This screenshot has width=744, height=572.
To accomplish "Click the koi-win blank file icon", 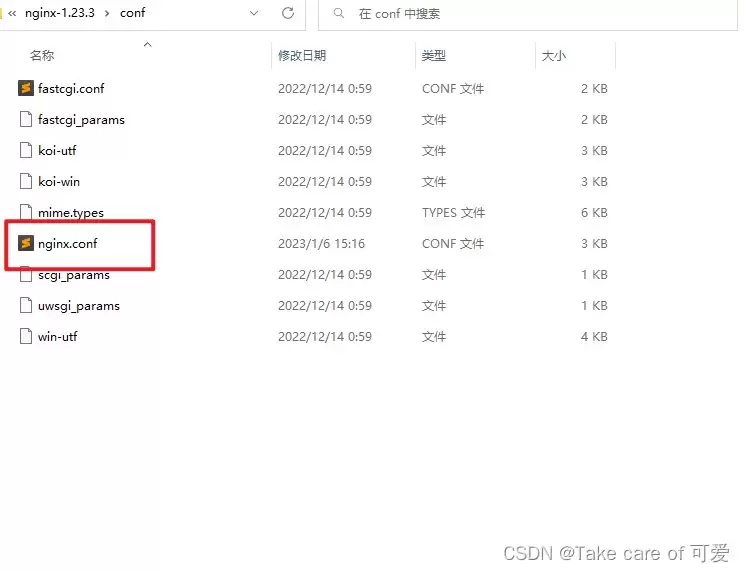I will click(x=26, y=181).
